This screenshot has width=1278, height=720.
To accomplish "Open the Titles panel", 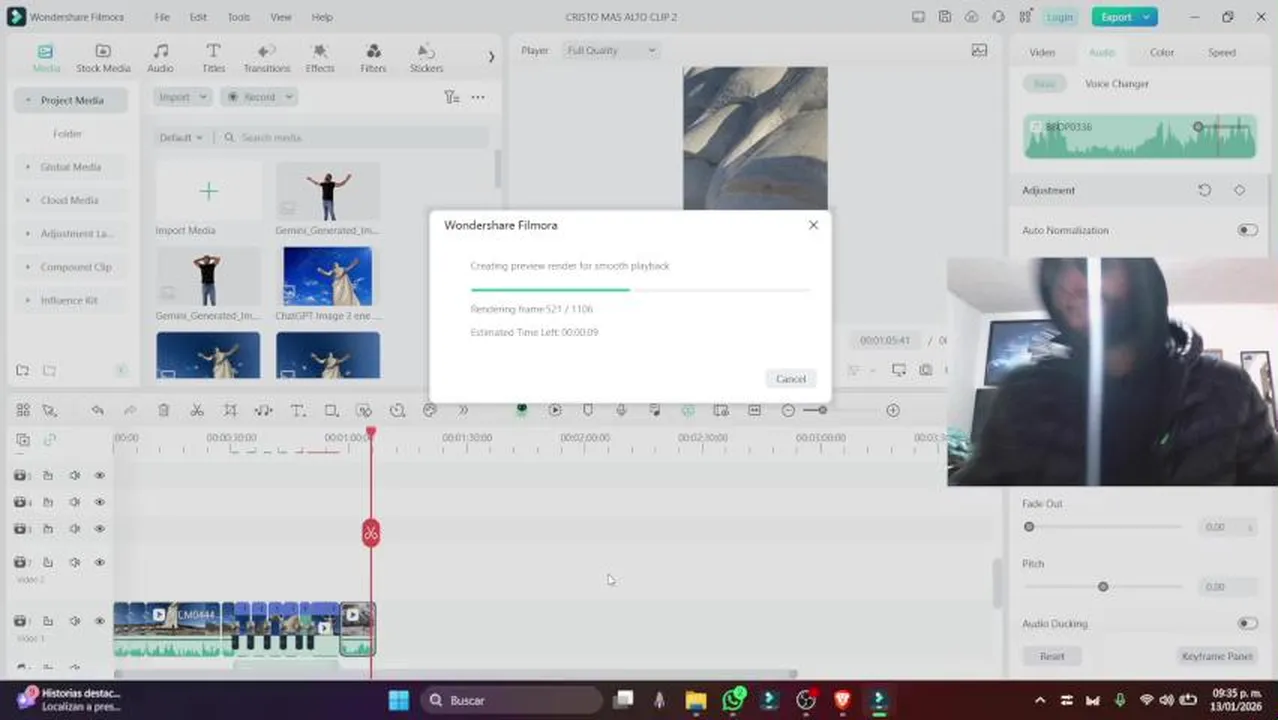I will pyautogui.click(x=213, y=58).
